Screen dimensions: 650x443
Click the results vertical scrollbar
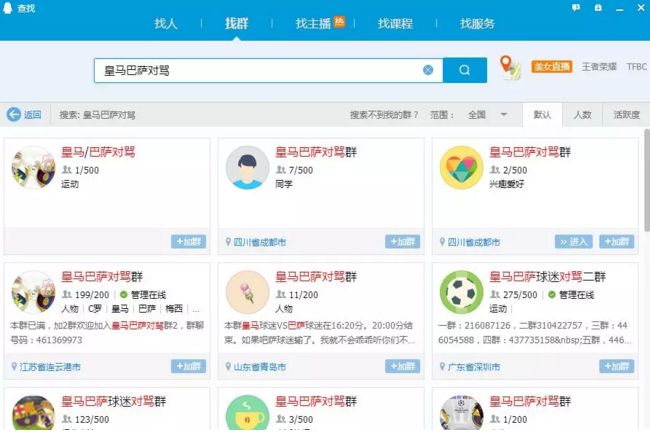[x=647, y=180]
